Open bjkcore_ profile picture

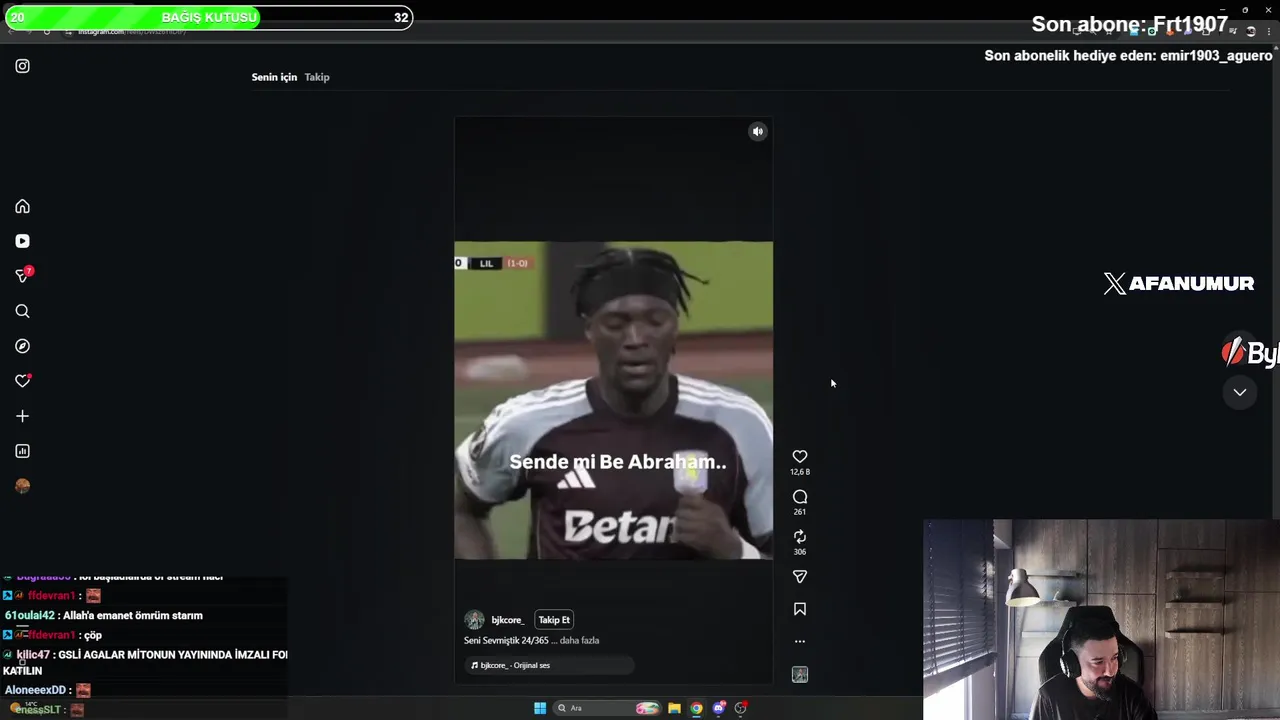[x=475, y=620]
